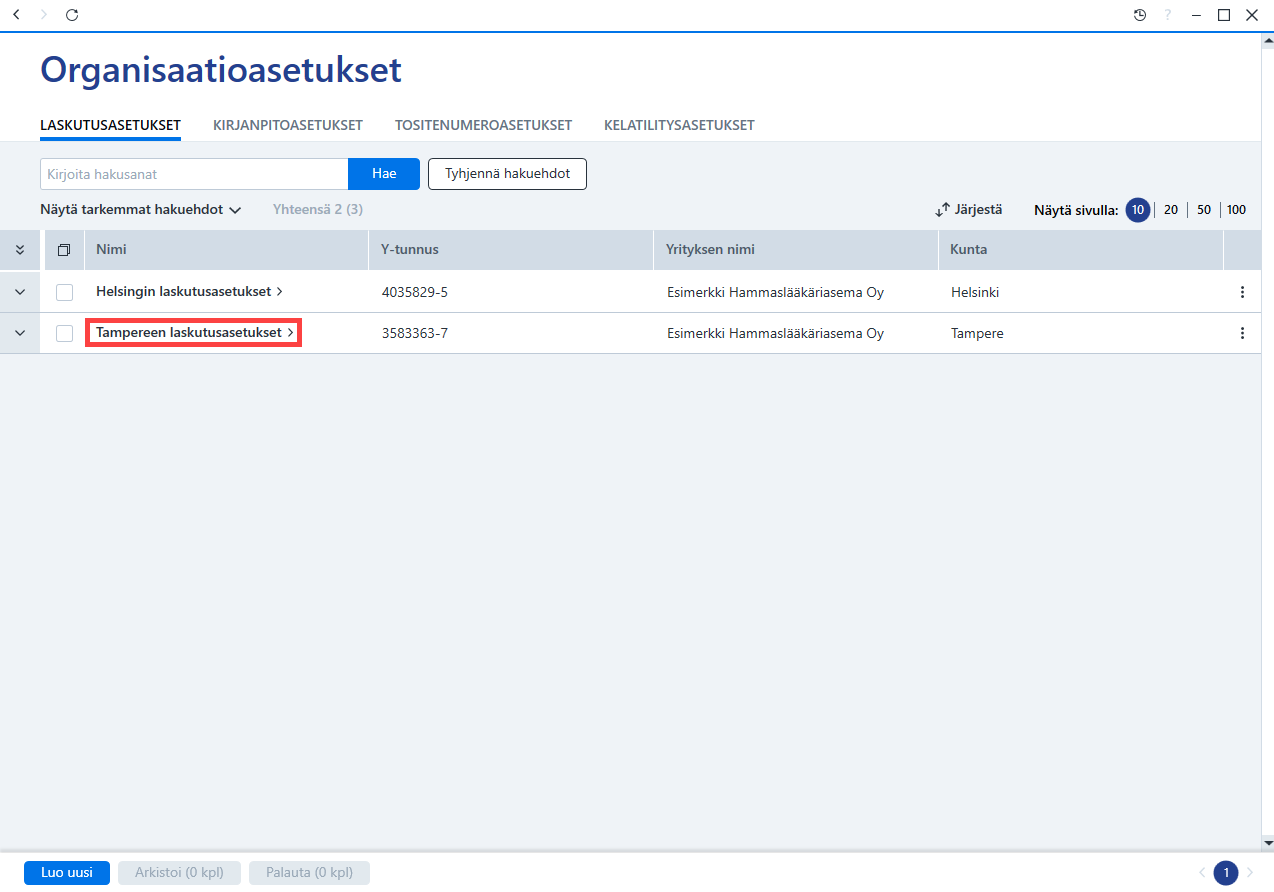Show 20 items per page
This screenshot has width=1274, height=892.
pos(1171,210)
